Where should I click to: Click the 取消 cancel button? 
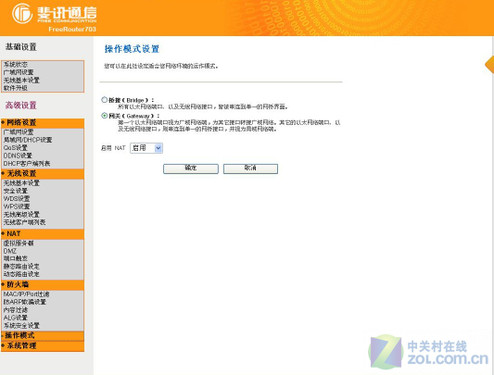[x=250, y=168]
